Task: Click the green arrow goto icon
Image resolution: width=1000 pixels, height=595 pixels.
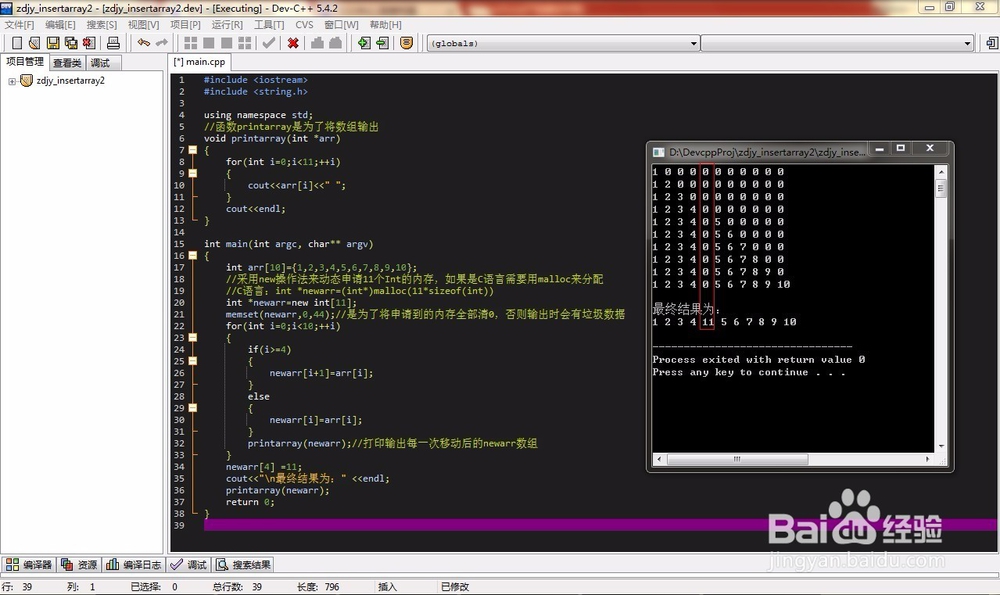Action: (383, 43)
